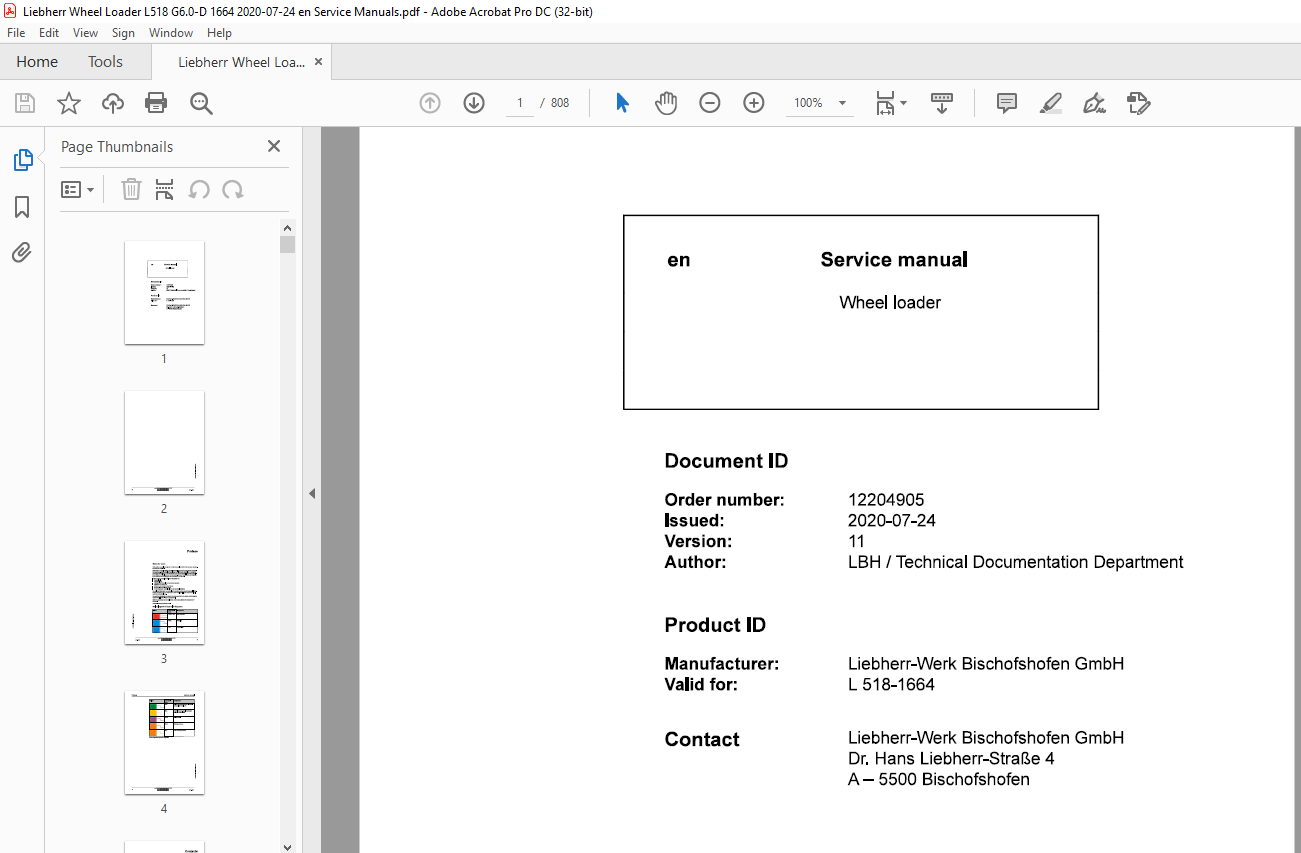
Task: Print the document with the printer icon
Action: [156, 103]
